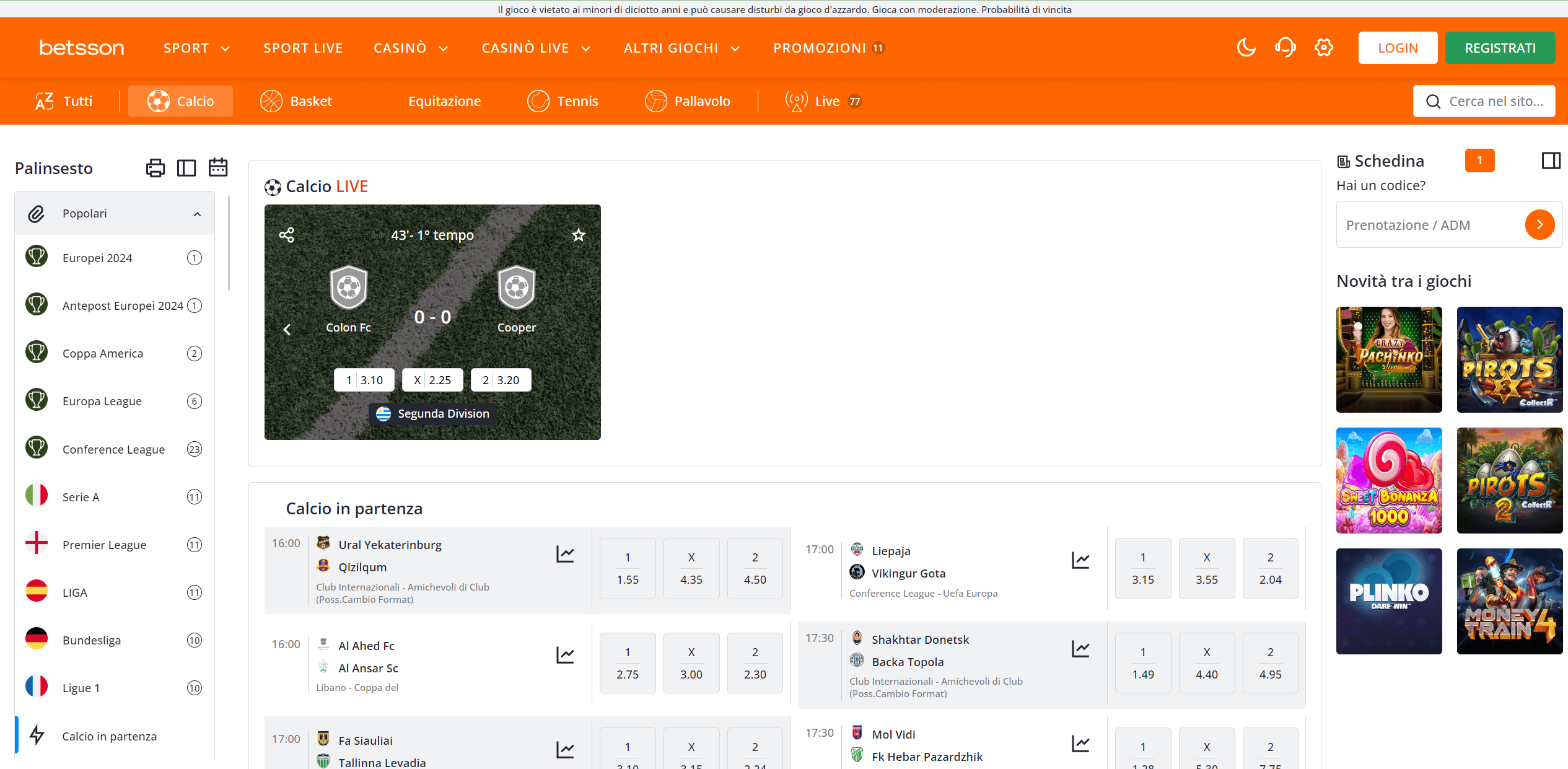1568x769 pixels.
Task: Open Live events tab with 77
Action: (x=824, y=101)
